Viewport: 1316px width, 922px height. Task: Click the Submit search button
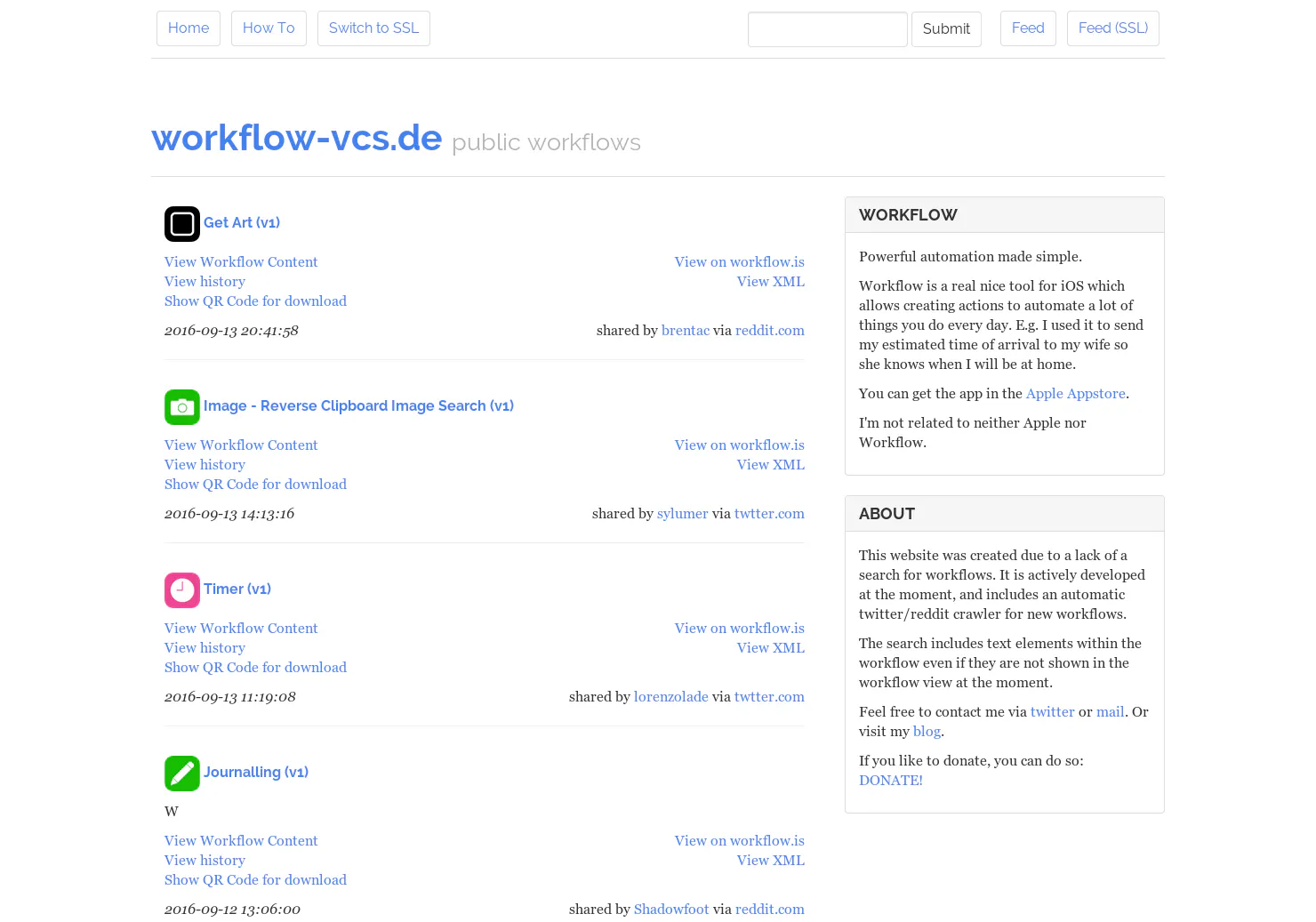click(946, 29)
